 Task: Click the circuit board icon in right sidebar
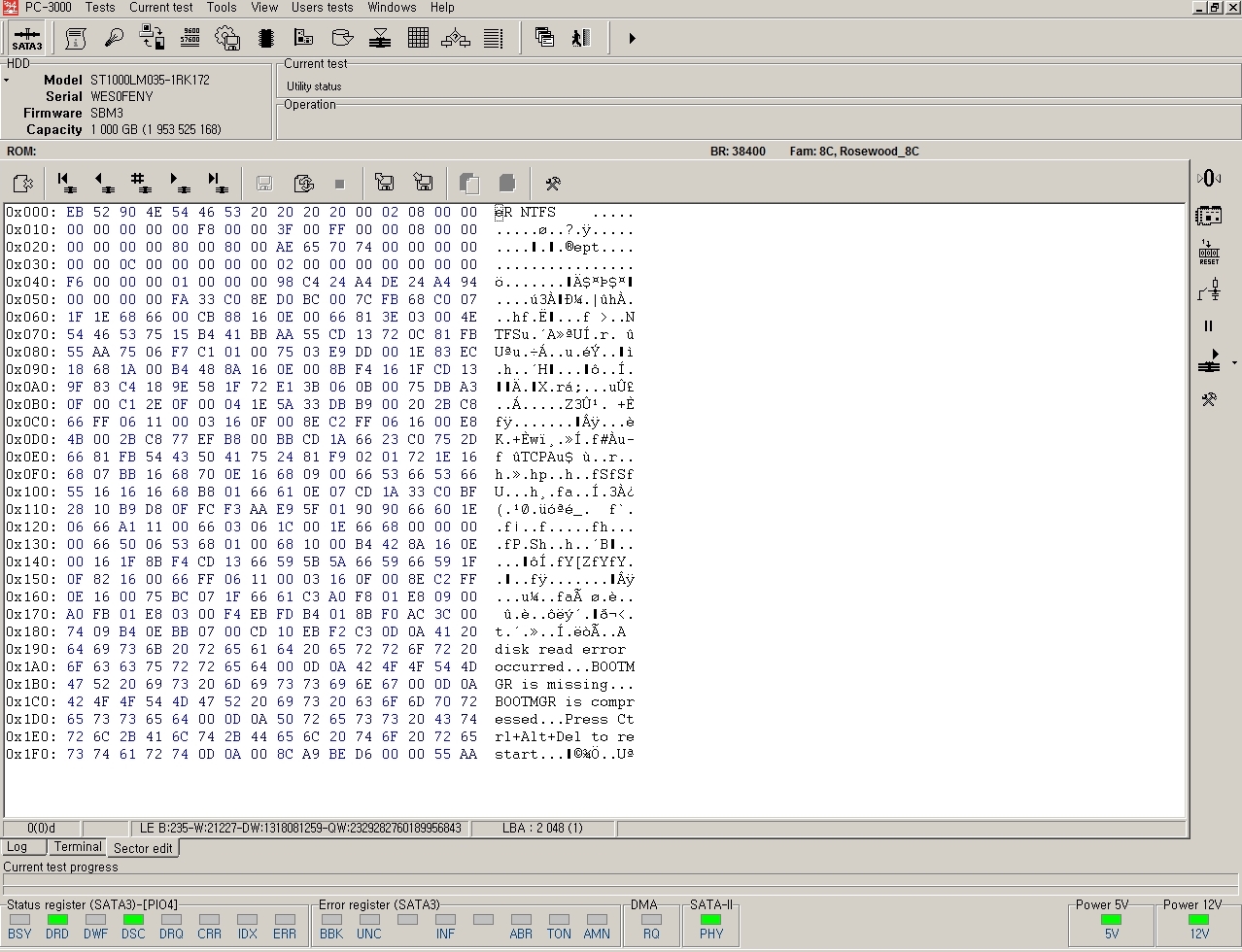coord(1209,215)
